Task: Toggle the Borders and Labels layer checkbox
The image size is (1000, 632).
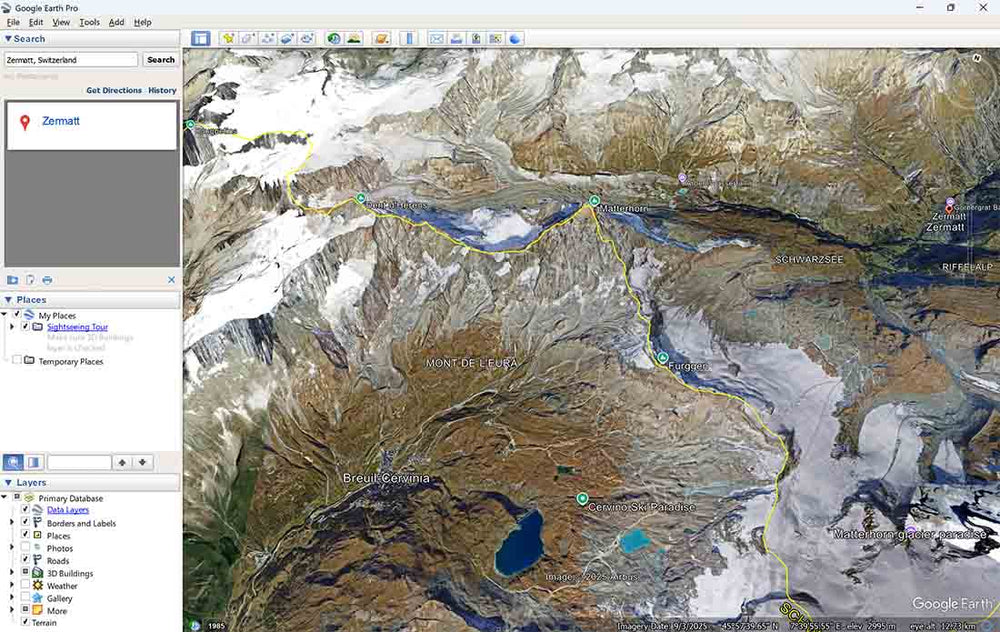Action: [x=26, y=522]
